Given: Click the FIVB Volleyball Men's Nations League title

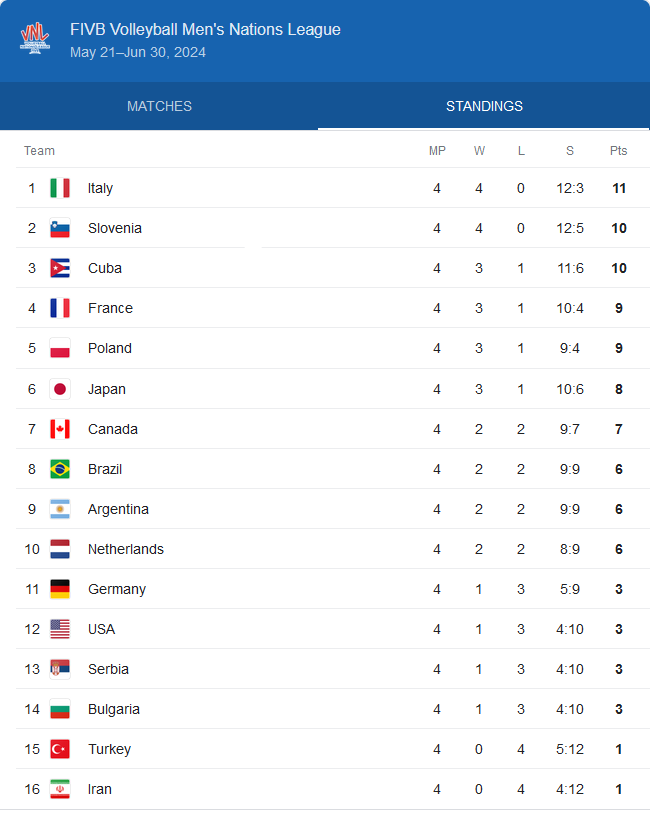Looking at the screenshot, I should [205, 30].
